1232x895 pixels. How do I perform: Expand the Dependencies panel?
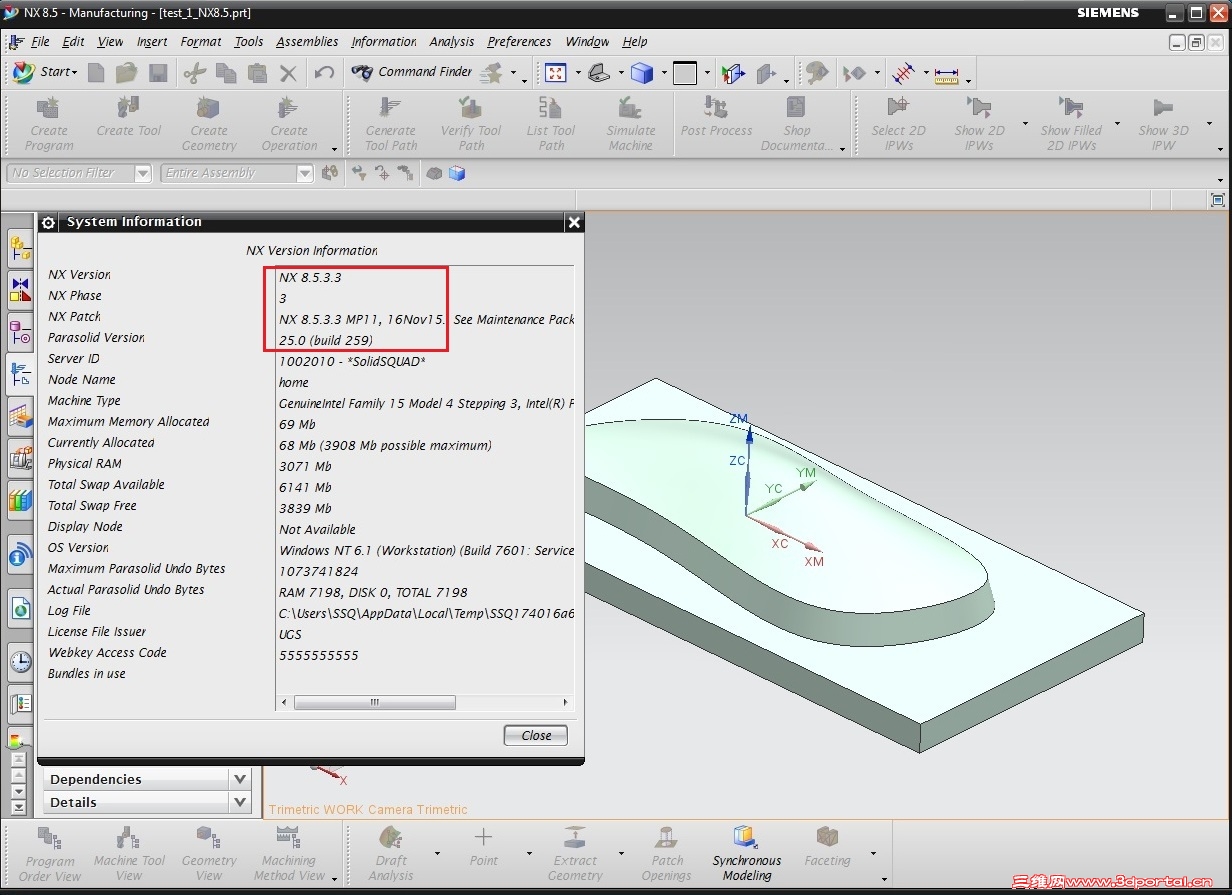146,779
